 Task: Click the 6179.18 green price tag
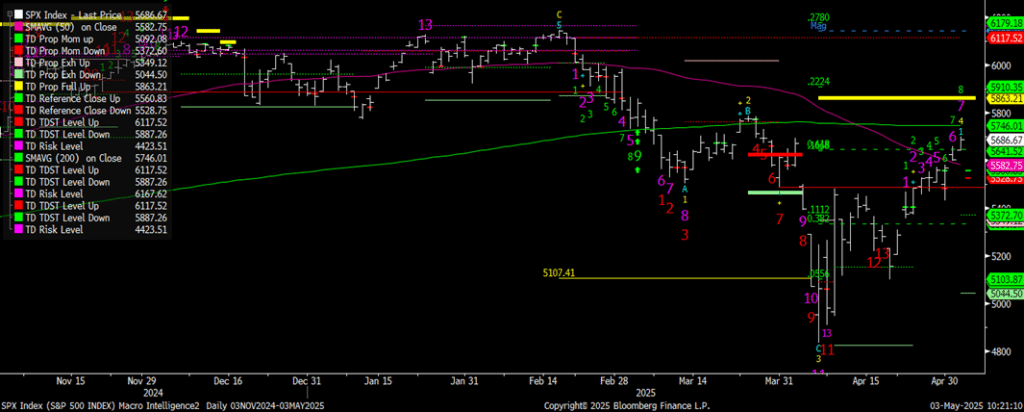point(1001,22)
